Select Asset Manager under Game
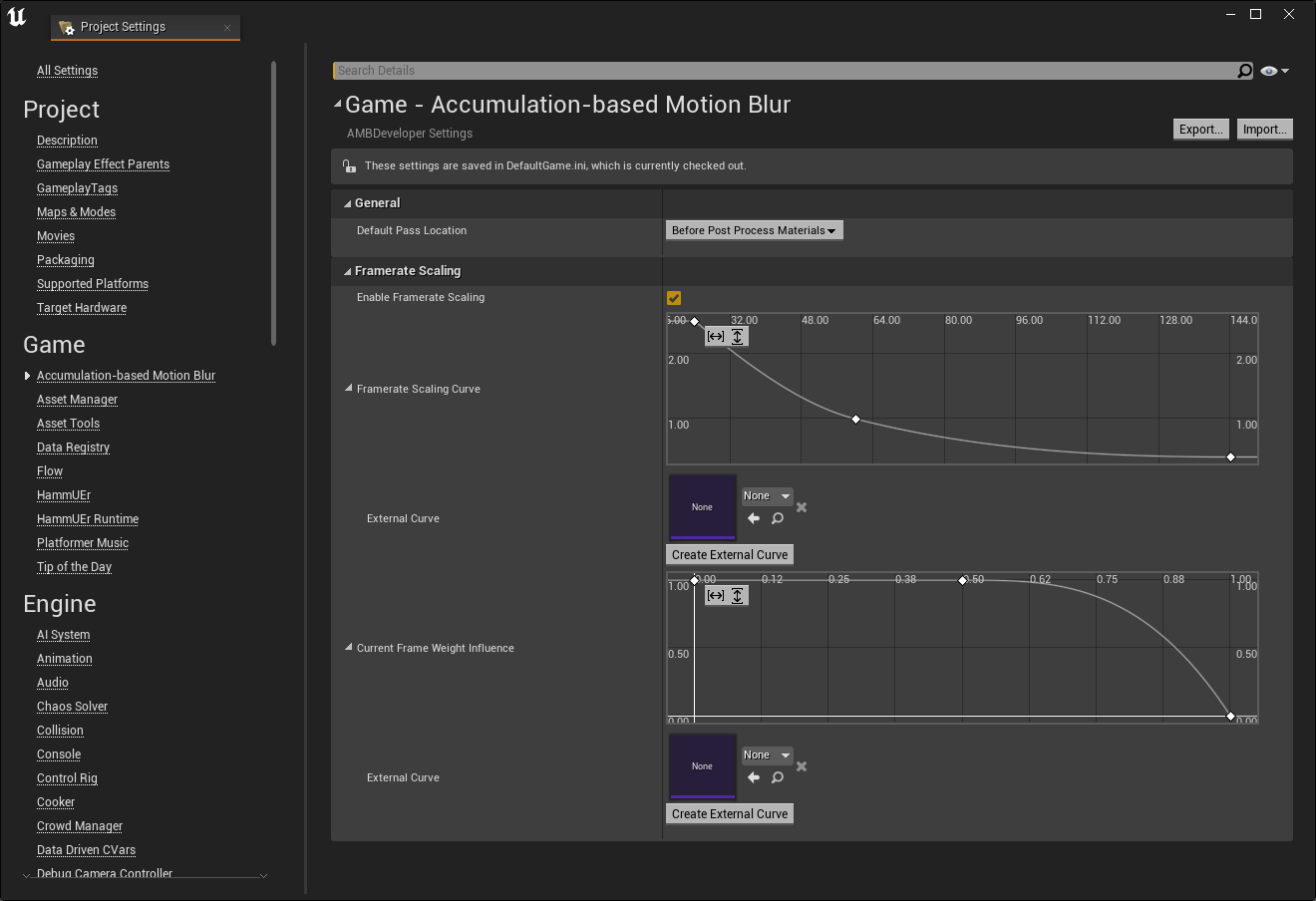1316x901 pixels. coord(77,400)
